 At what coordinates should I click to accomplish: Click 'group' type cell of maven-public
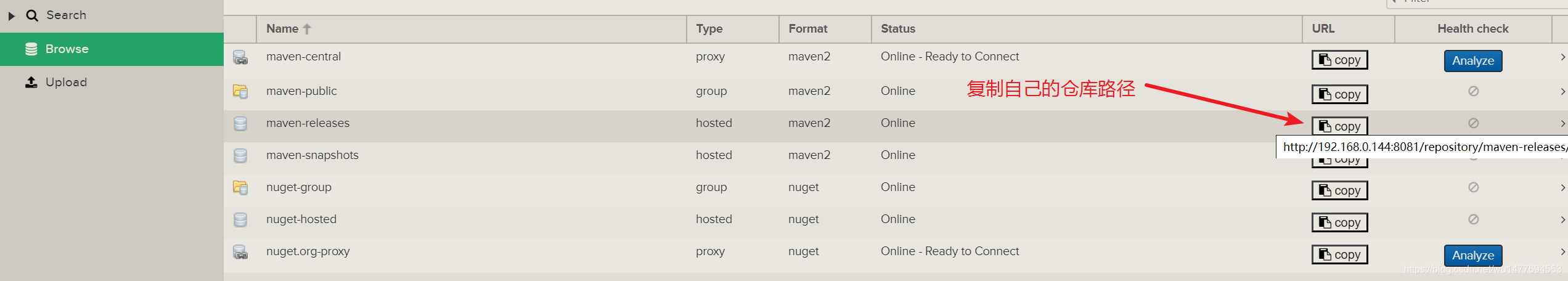pyautogui.click(x=711, y=91)
